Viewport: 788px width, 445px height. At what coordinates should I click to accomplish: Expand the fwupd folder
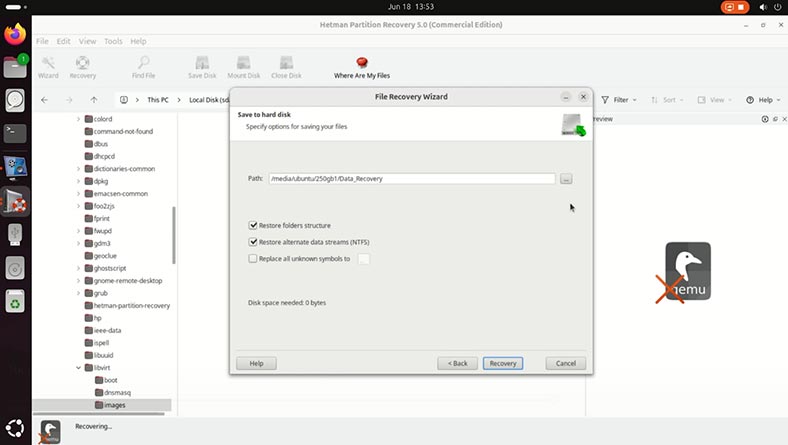(x=78, y=231)
